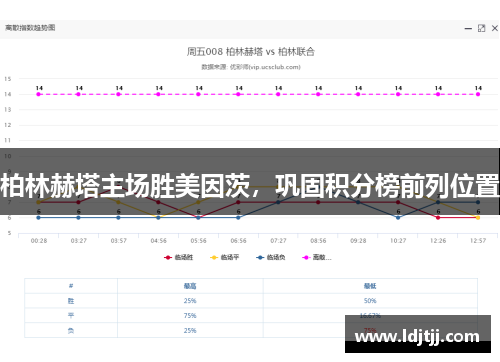Select the pink 14 data point at 07:27
500x362 pixels.
pyautogui.click(x=278, y=94)
